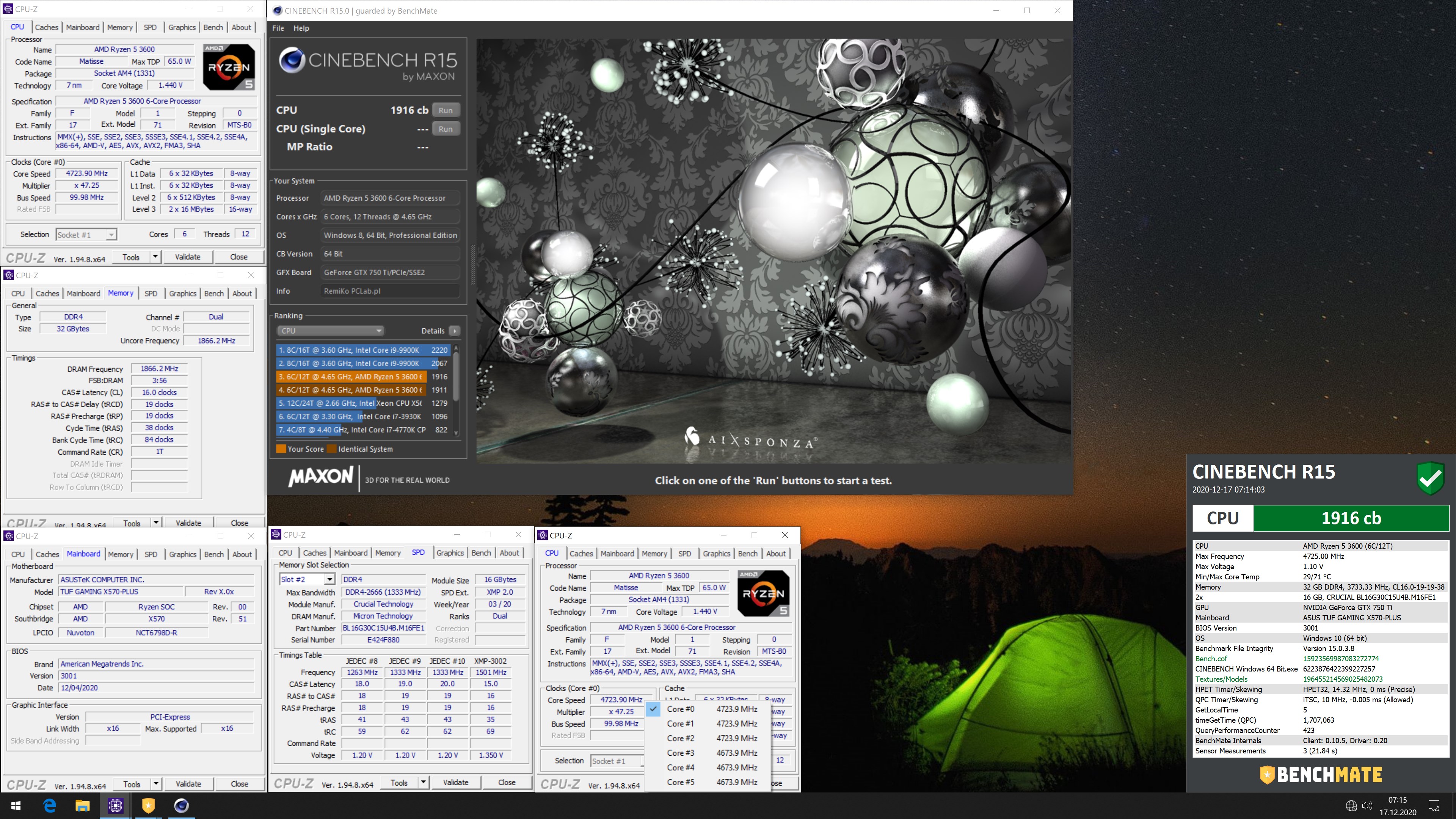Click the Cinebench title bar logo icon
The height and width of the screenshot is (819, 1456).
tap(277, 10)
